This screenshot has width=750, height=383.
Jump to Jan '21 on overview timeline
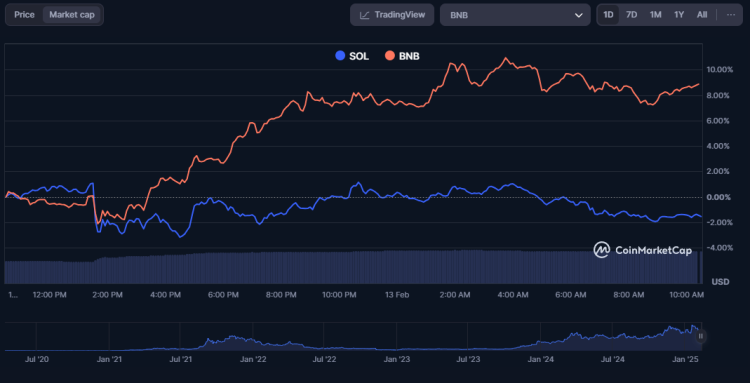coord(109,359)
